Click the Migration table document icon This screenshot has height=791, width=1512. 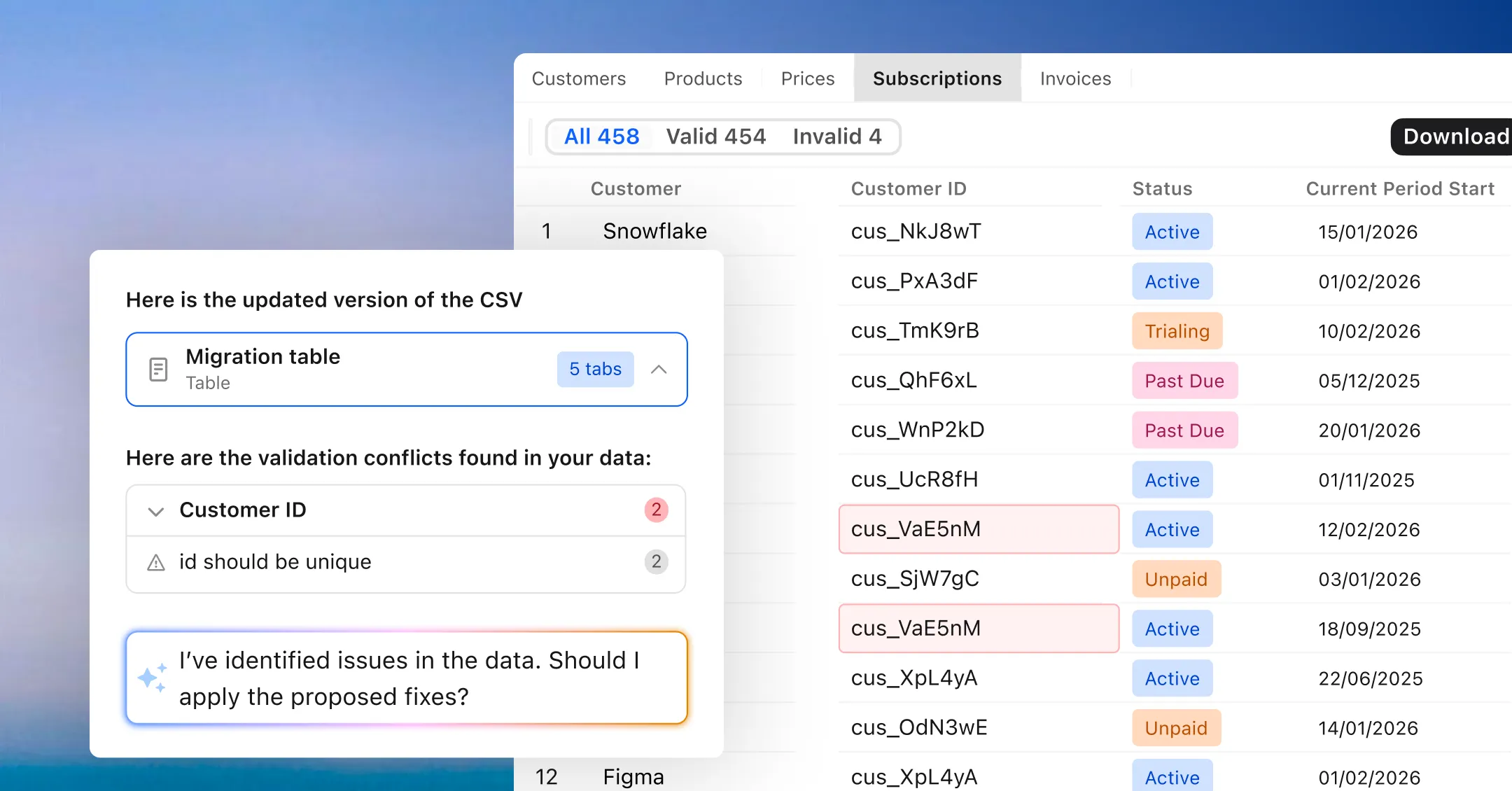(x=159, y=369)
